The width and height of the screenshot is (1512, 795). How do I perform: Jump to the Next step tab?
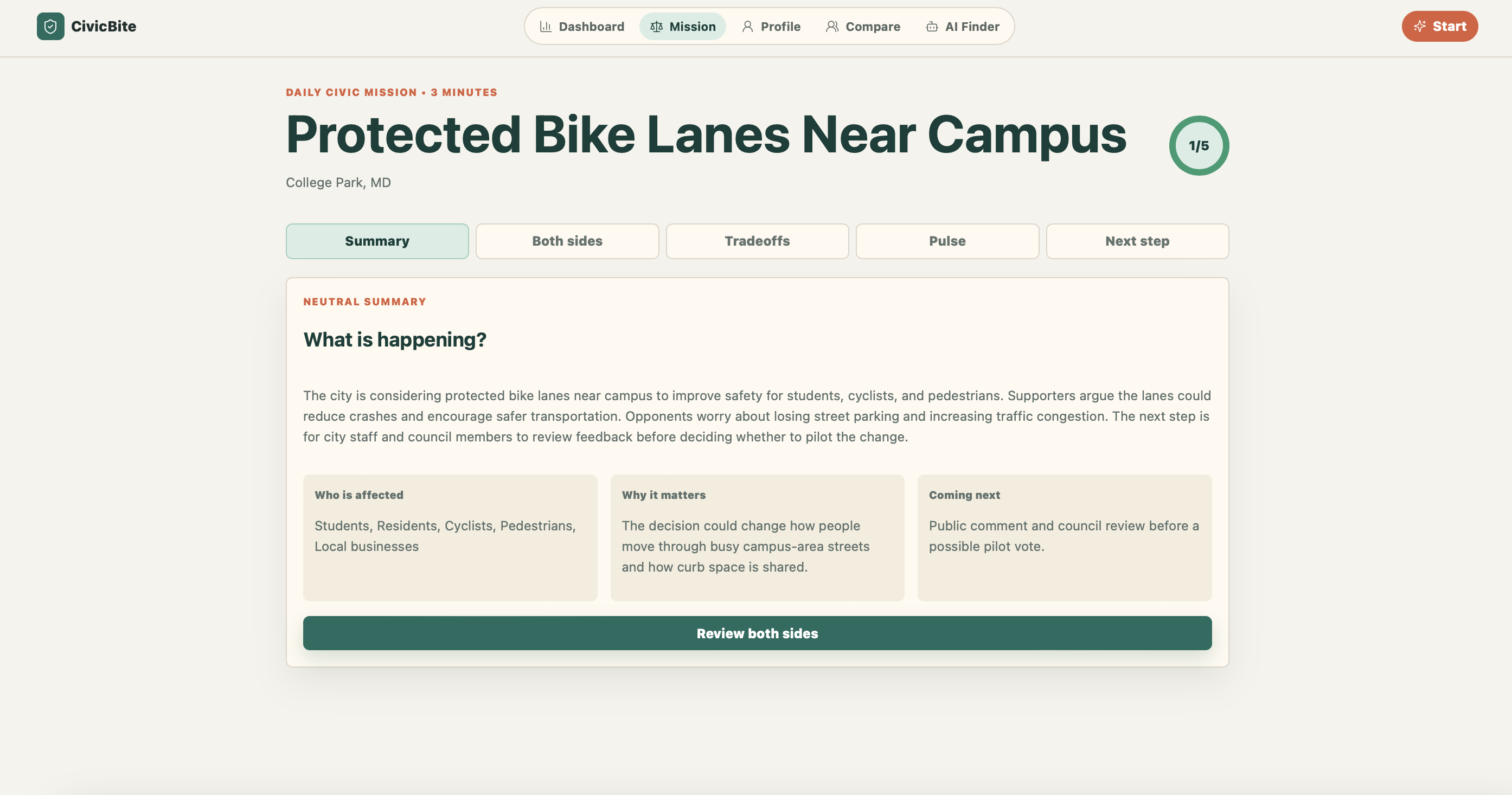coord(1137,241)
